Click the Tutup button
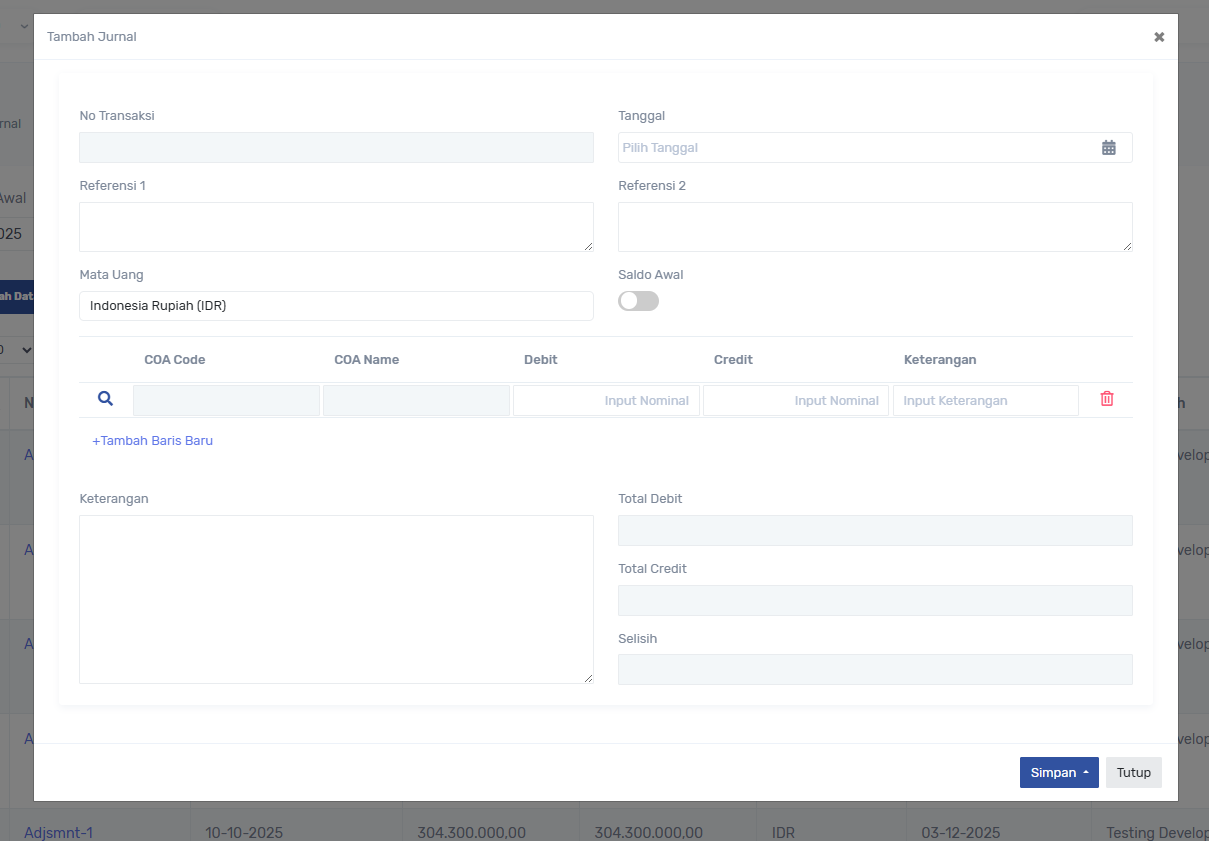This screenshot has width=1209, height=841. tap(1133, 773)
